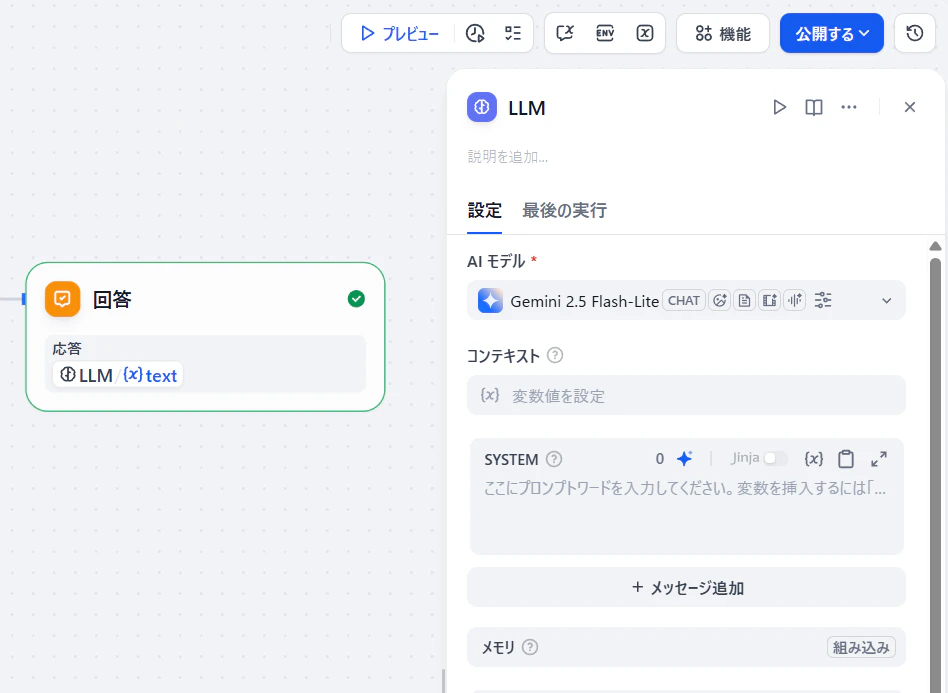Show the SYSTEM prompt help icon
Screen dimensions: 948x693
pos(554,460)
